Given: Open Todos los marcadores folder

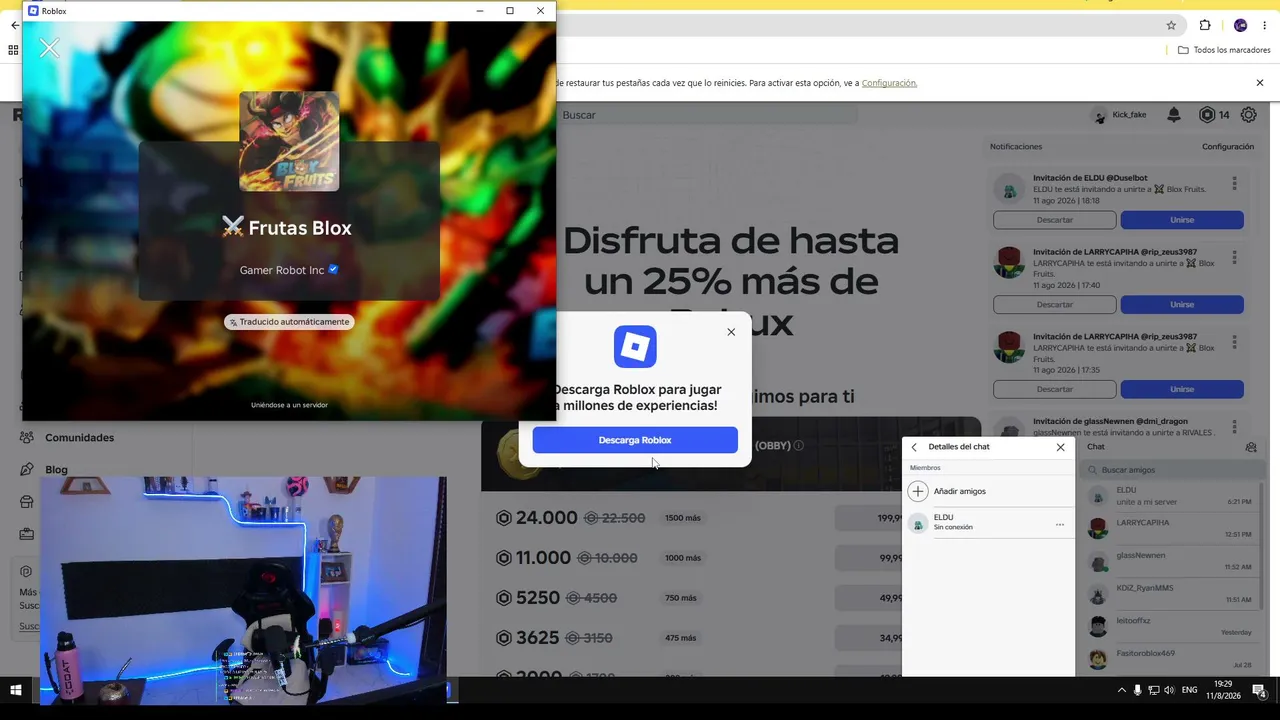Looking at the screenshot, I should [x=1224, y=50].
